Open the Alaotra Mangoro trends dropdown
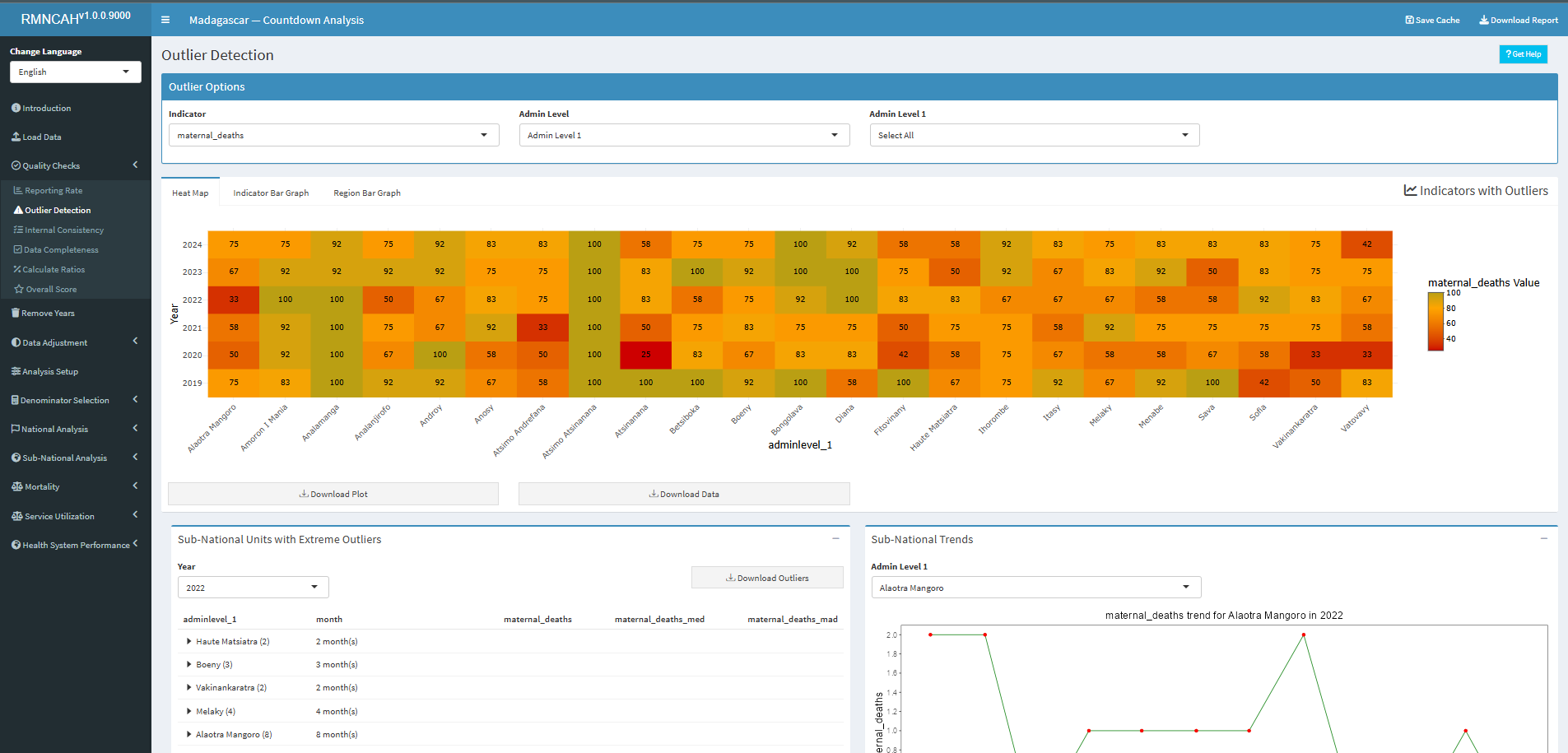Viewport: 1568px width, 753px height. point(1036,587)
